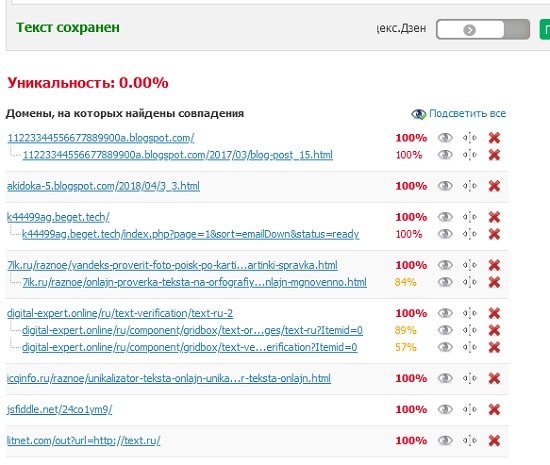The width and height of the screenshot is (550, 465).
Task: Highlight matches for blog-post_15.html row
Action: [445, 155]
